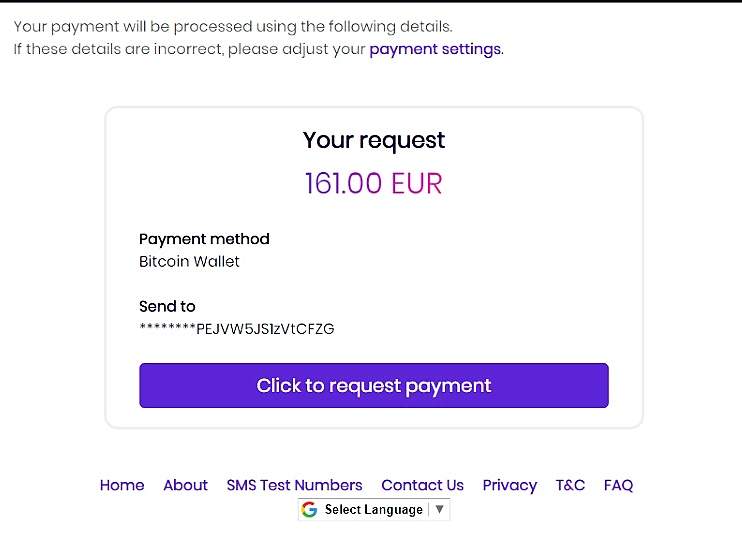Viewport: 742px width, 541px height.
Task: Select the Bitcoin Wallet text
Action: [189, 262]
